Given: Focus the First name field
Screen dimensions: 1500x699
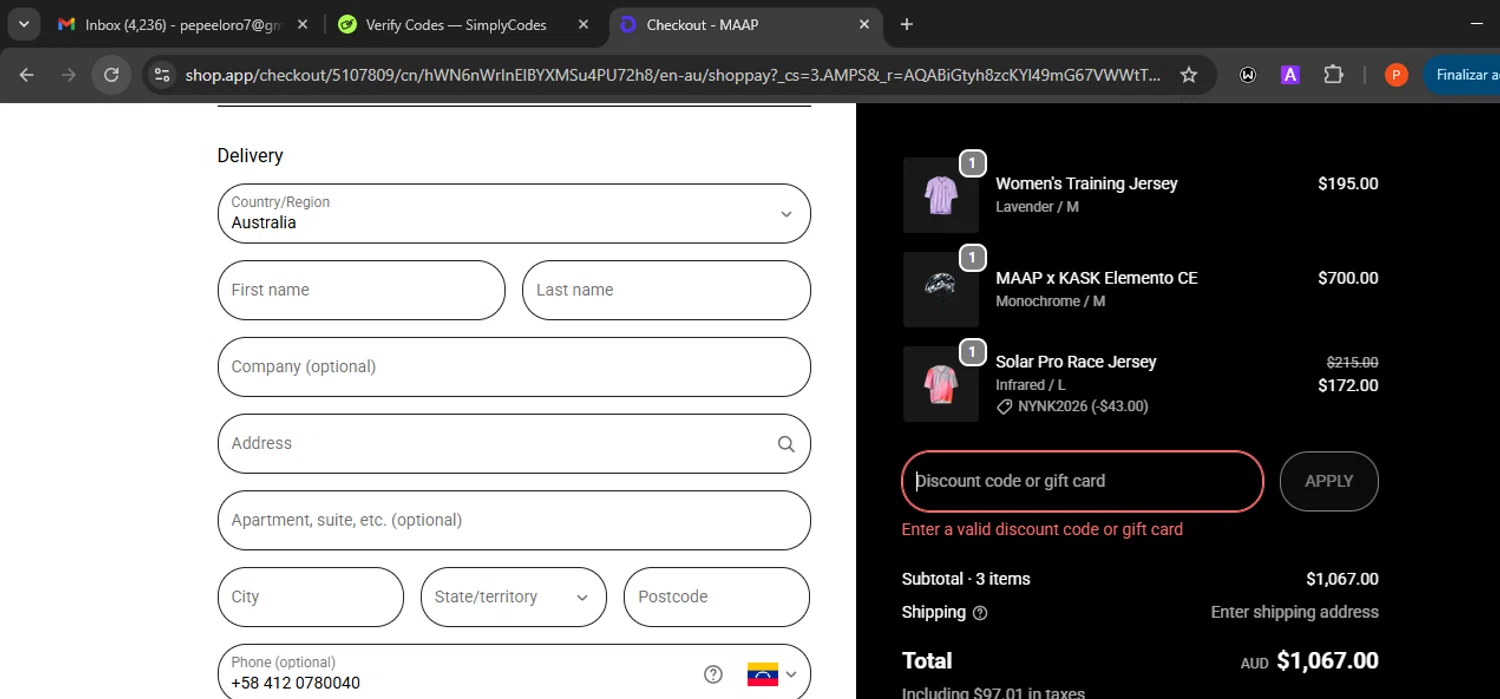Looking at the screenshot, I should (361, 290).
